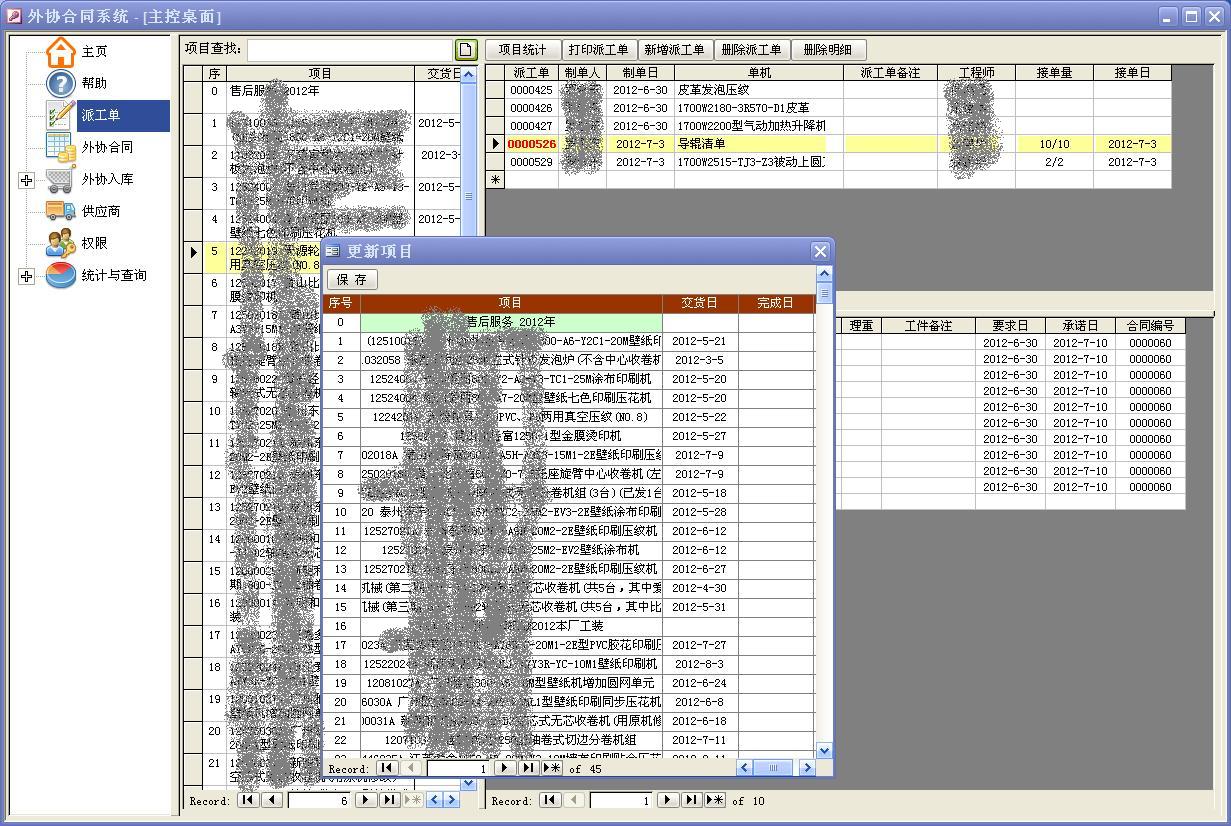The height and width of the screenshot is (826, 1231).
Task: Click 交货日 header in 更新项目 dialog
Action: (x=700, y=303)
